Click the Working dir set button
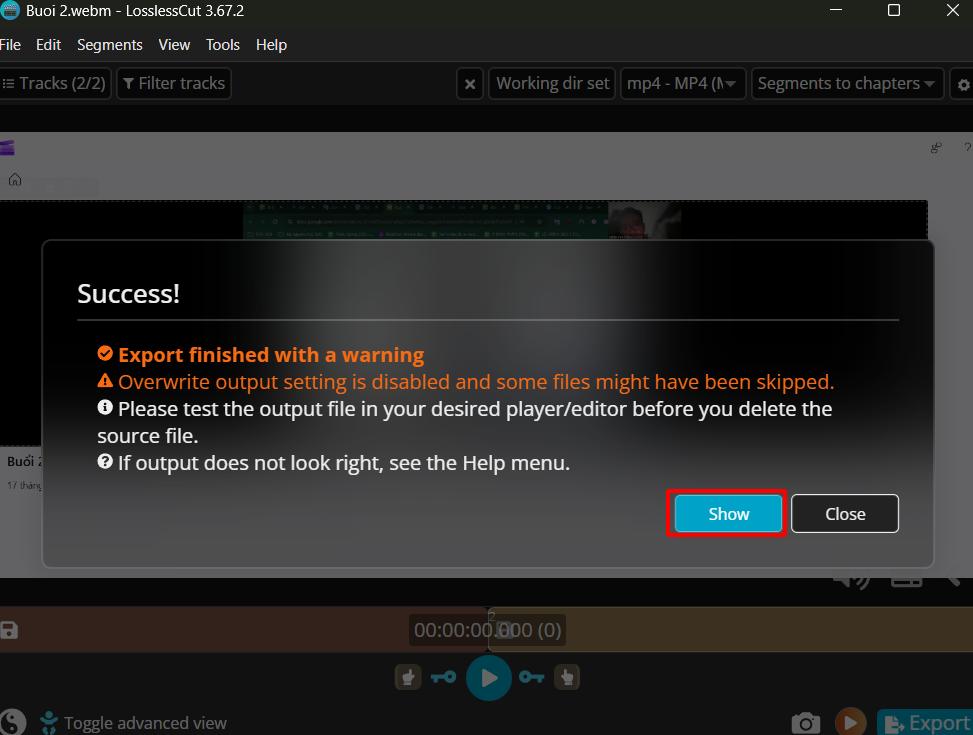Viewport: 973px width, 735px height. [x=552, y=83]
